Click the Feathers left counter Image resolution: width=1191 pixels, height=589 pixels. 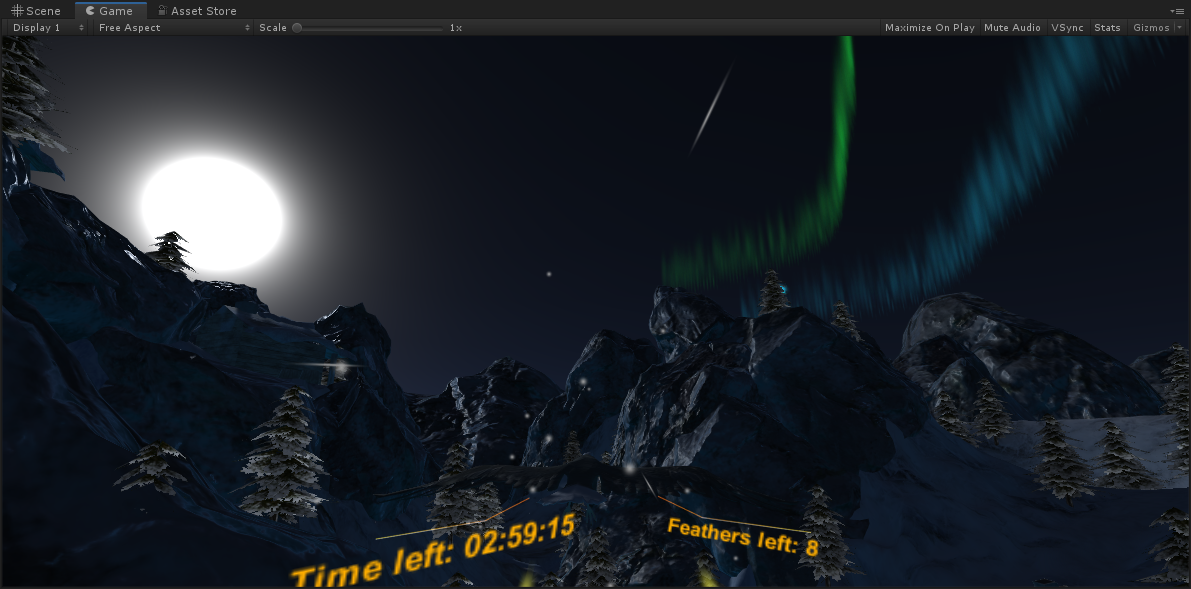[742, 537]
